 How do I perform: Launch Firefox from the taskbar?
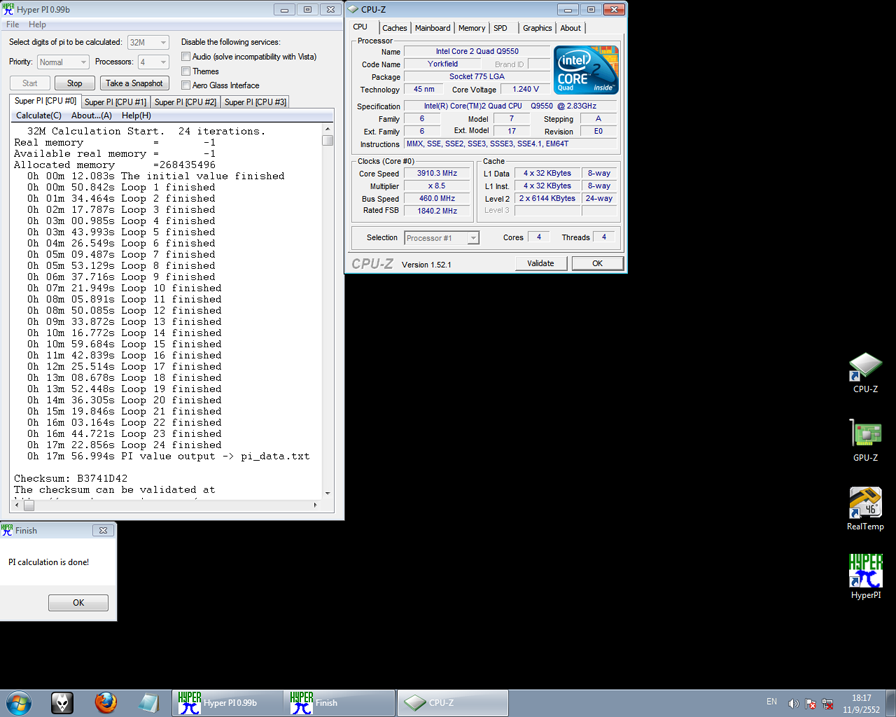106,703
